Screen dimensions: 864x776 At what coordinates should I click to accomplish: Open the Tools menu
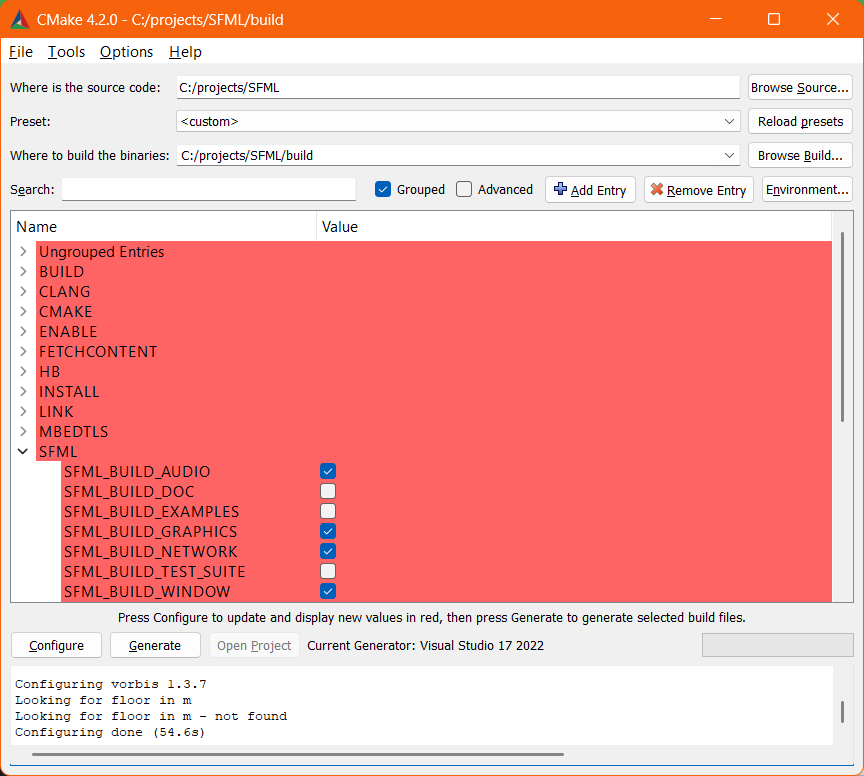(x=66, y=52)
